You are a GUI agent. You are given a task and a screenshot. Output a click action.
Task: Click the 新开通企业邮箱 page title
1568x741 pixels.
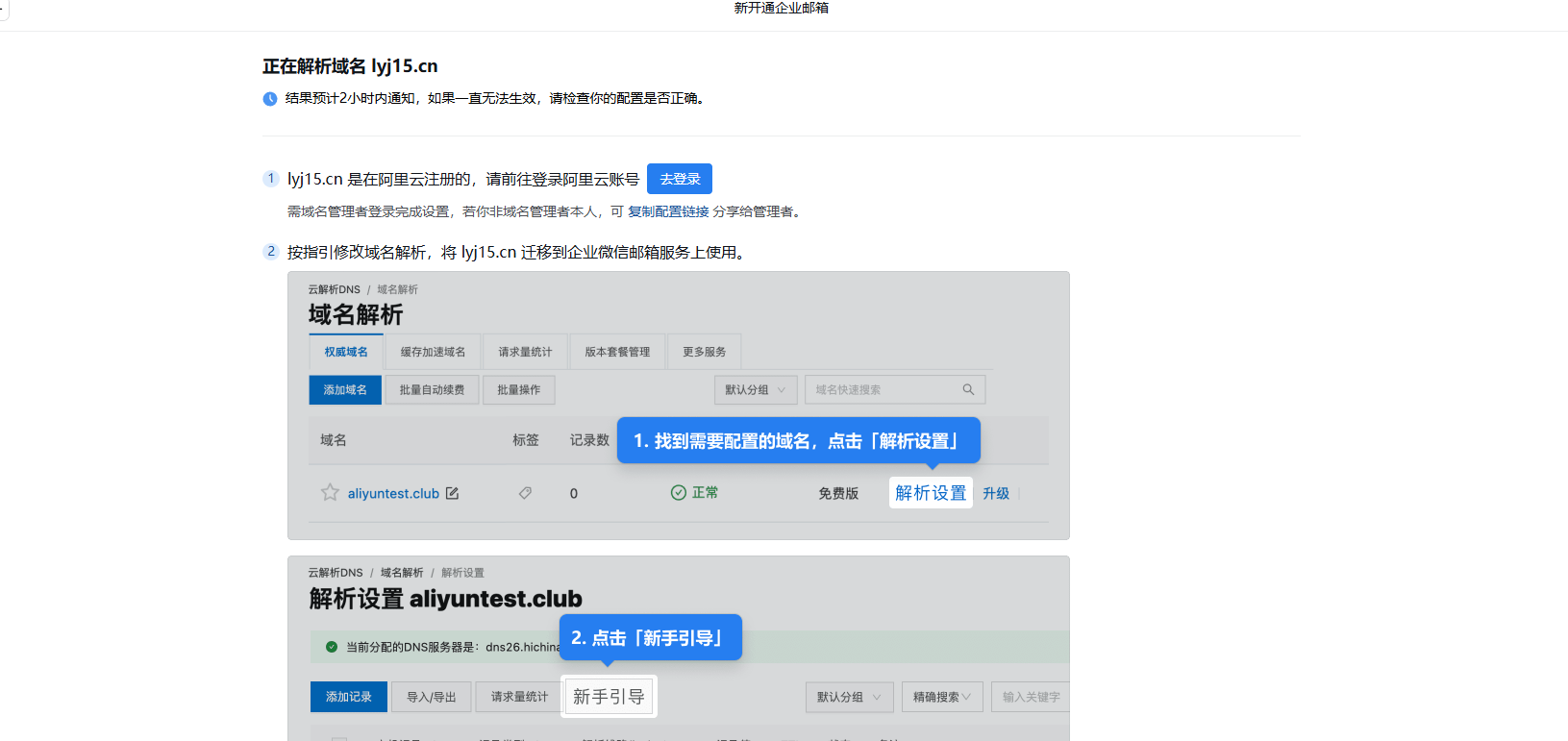tap(782, 8)
